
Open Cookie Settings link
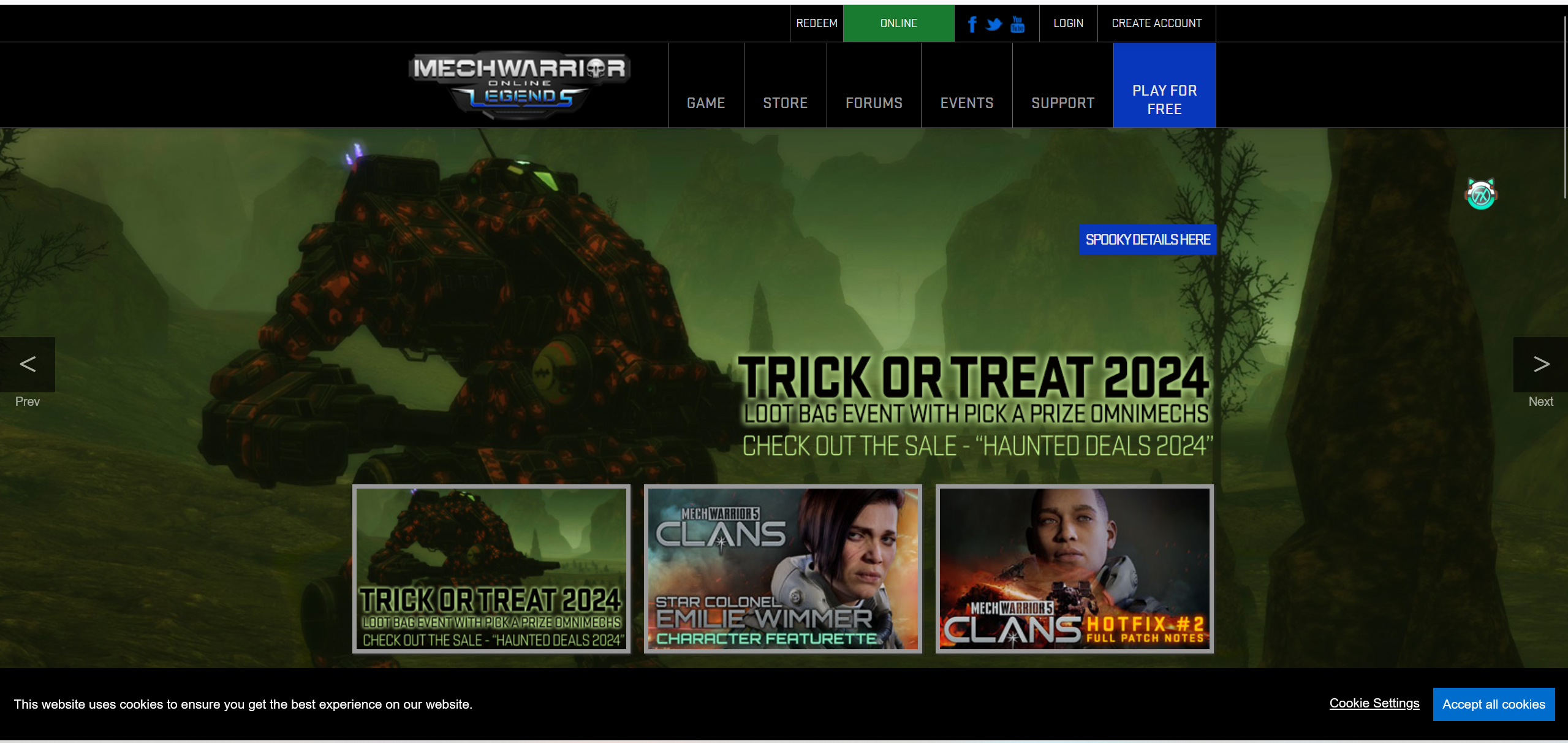(x=1374, y=703)
